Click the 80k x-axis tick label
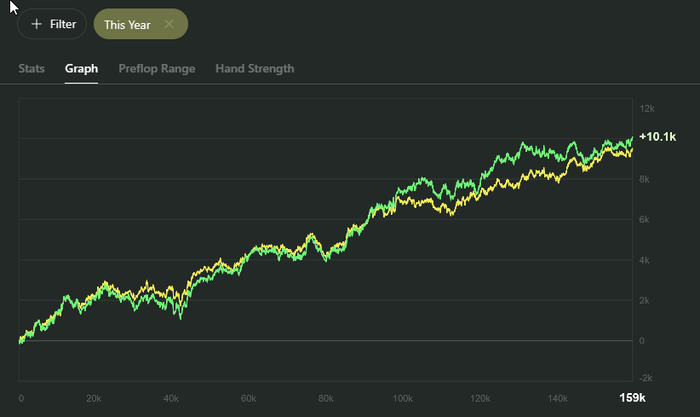 click(x=325, y=398)
